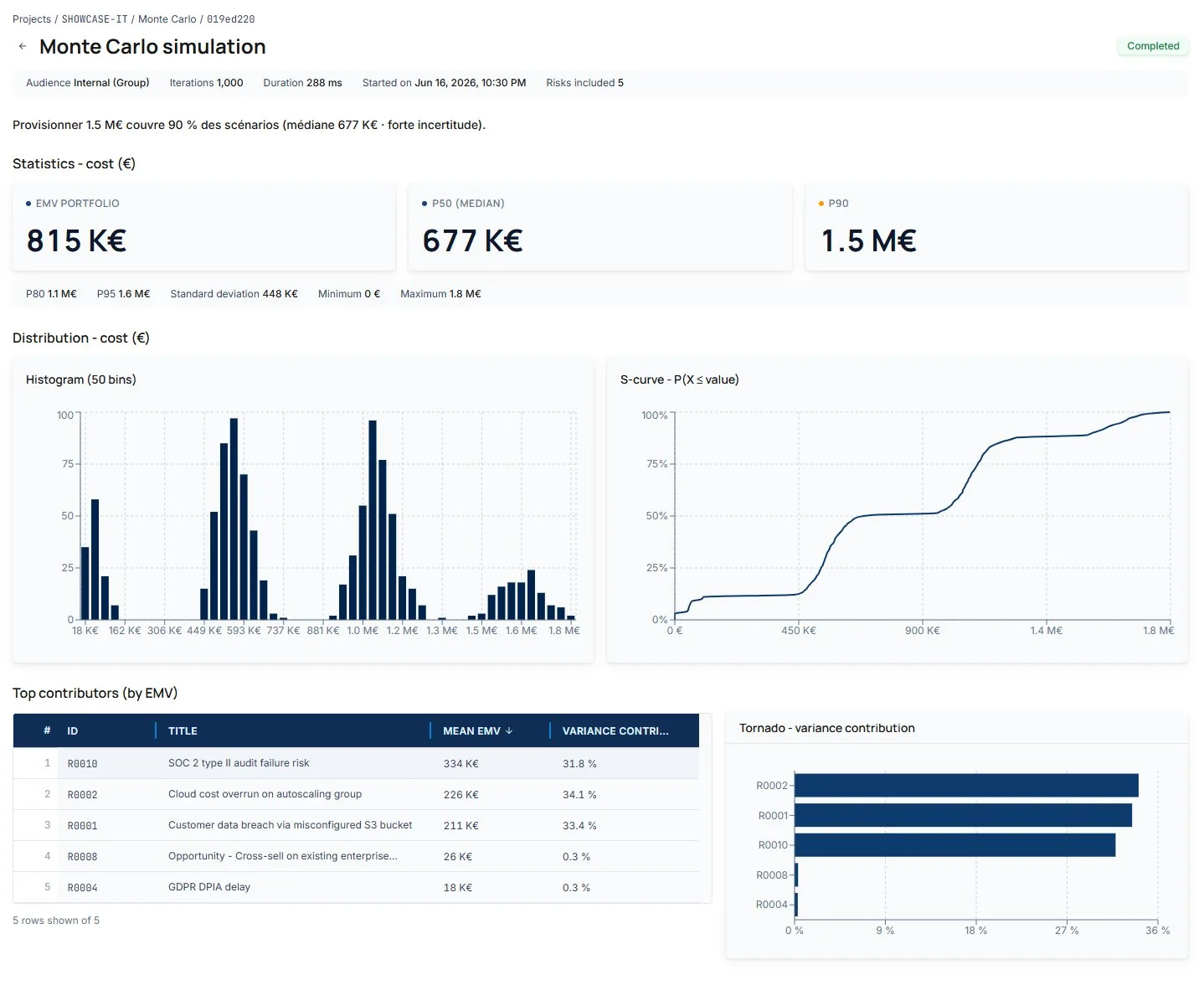
Task: Click the P90 orange legend dot
Action: pos(821,204)
